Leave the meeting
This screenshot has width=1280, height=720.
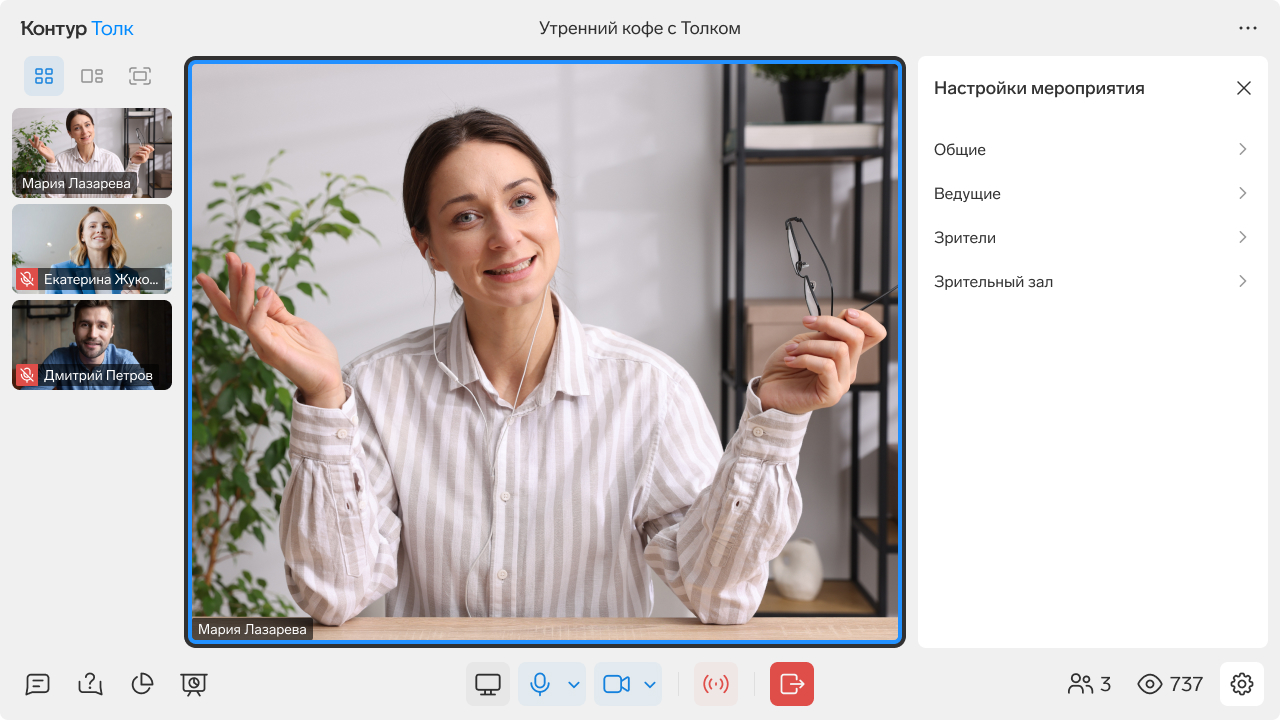pos(791,684)
